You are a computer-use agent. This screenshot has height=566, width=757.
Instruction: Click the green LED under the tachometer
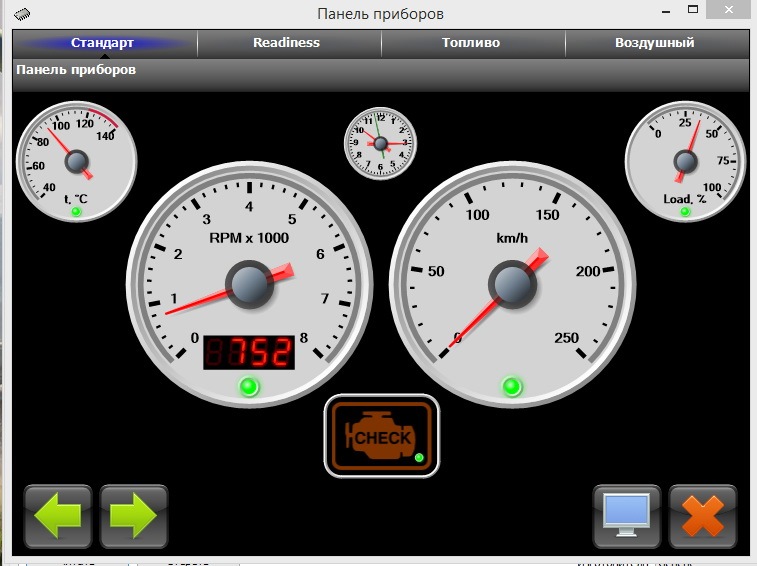pos(249,387)
